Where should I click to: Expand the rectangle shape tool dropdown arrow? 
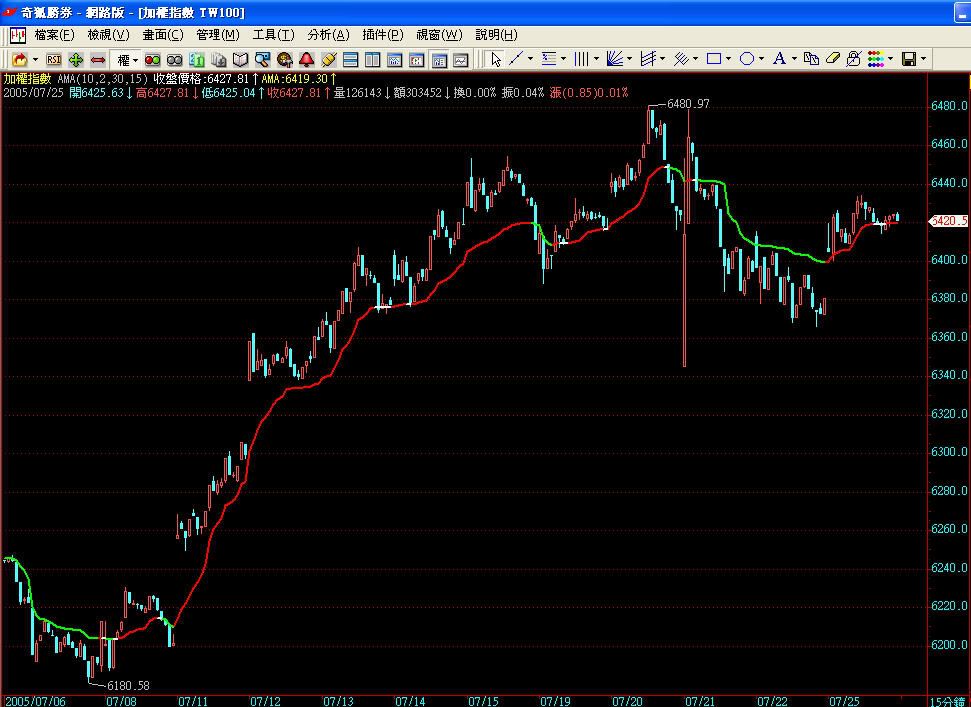728,59
